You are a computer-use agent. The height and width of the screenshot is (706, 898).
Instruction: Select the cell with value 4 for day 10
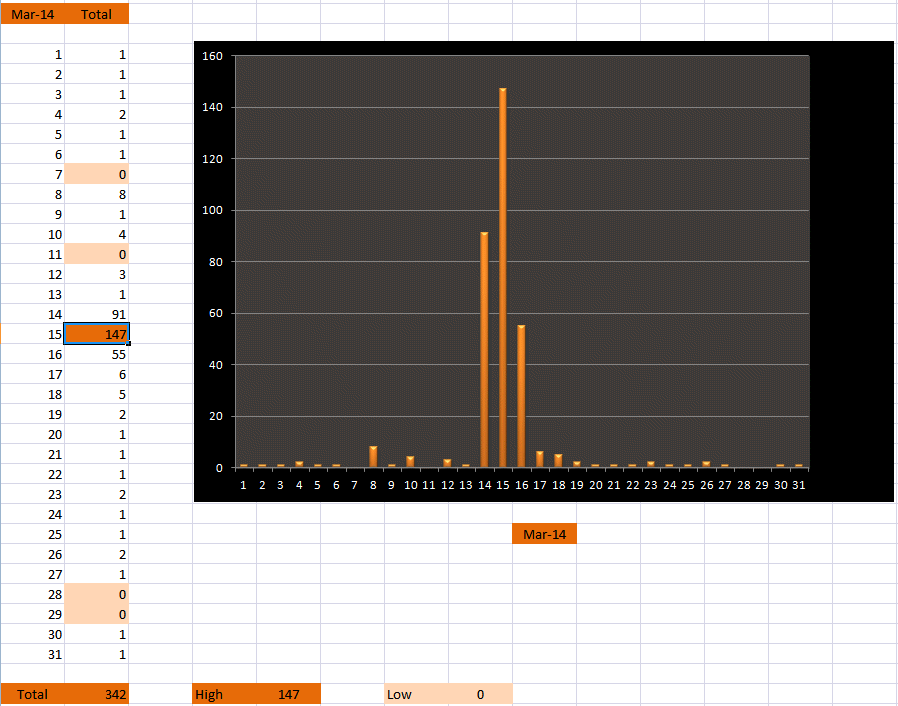(x=96, y=234)
